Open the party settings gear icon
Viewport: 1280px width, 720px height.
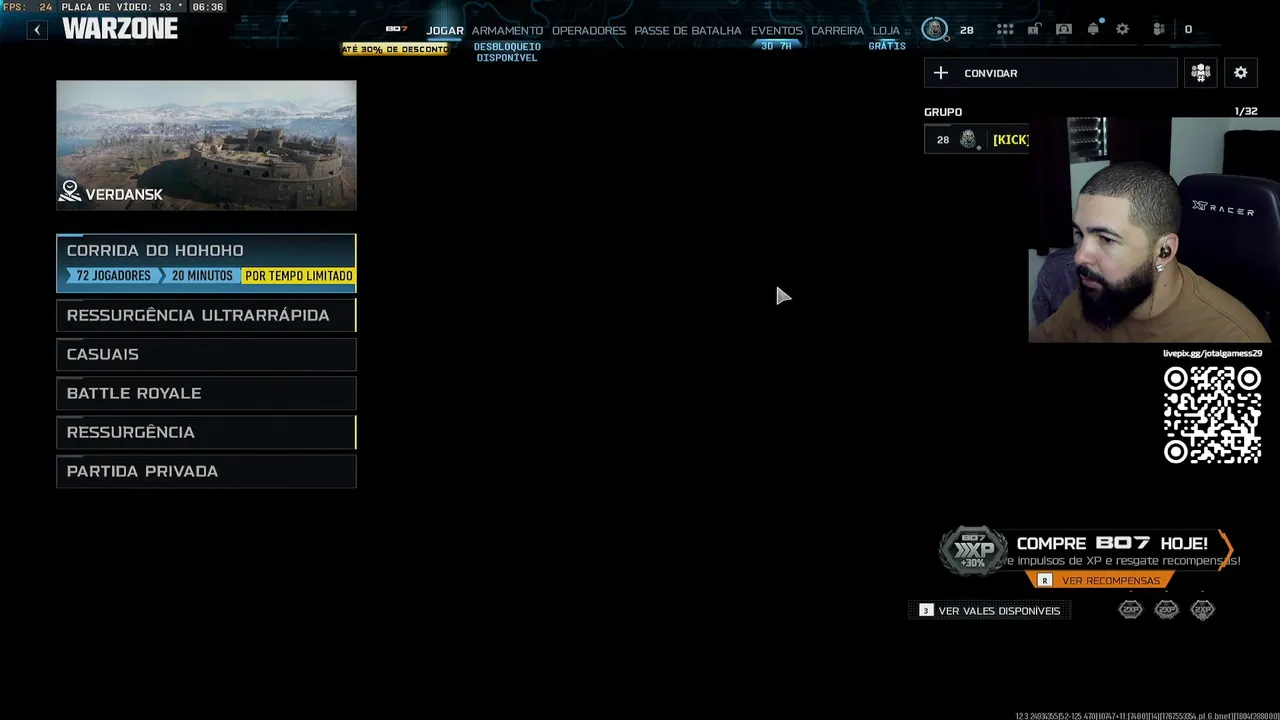[1241, 73]
